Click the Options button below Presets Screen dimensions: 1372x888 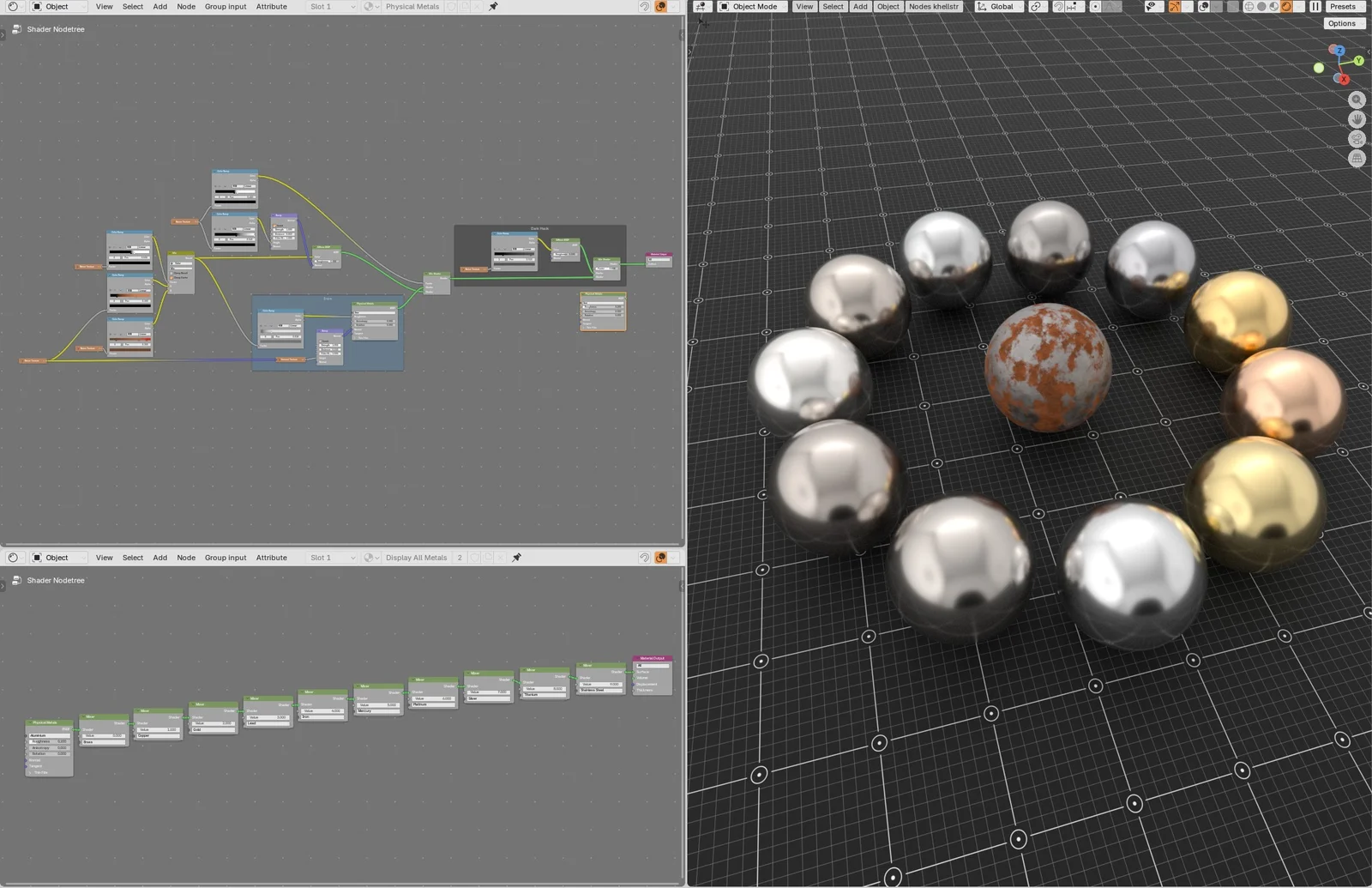pos(1342,23)
